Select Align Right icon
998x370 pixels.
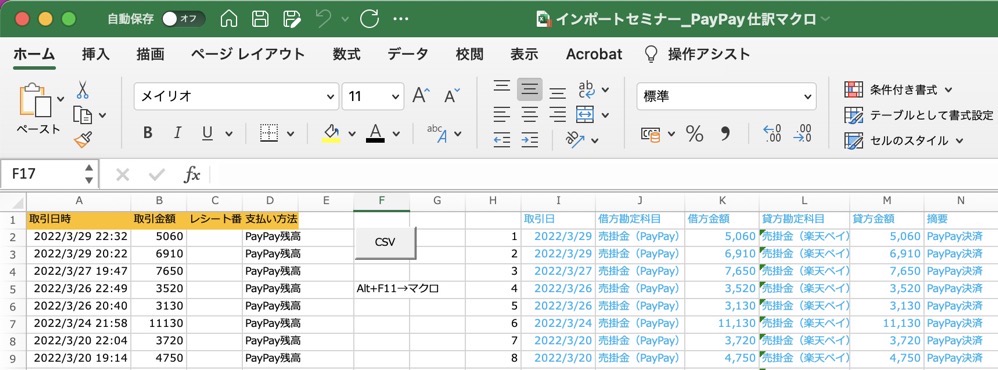558,115
